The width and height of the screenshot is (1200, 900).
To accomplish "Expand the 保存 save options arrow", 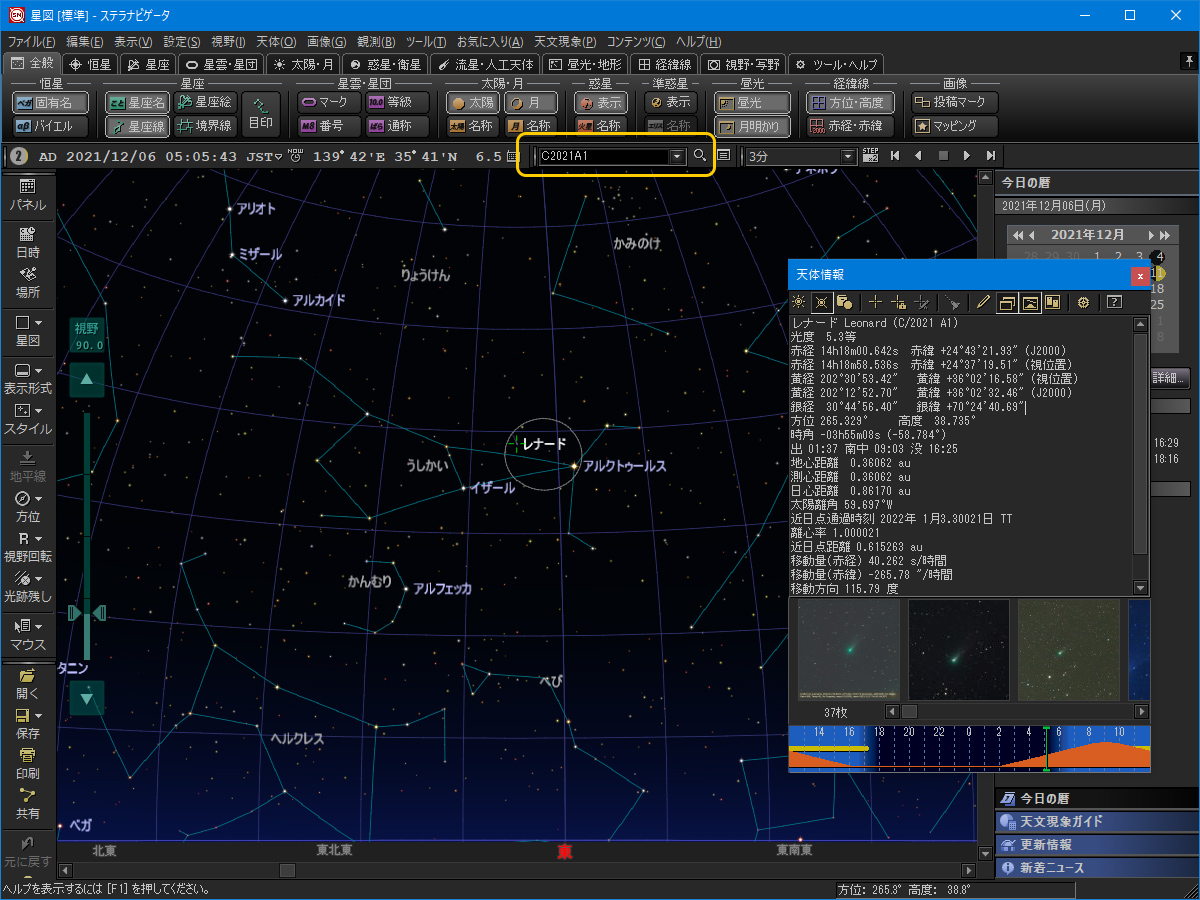I will [39, 716].
